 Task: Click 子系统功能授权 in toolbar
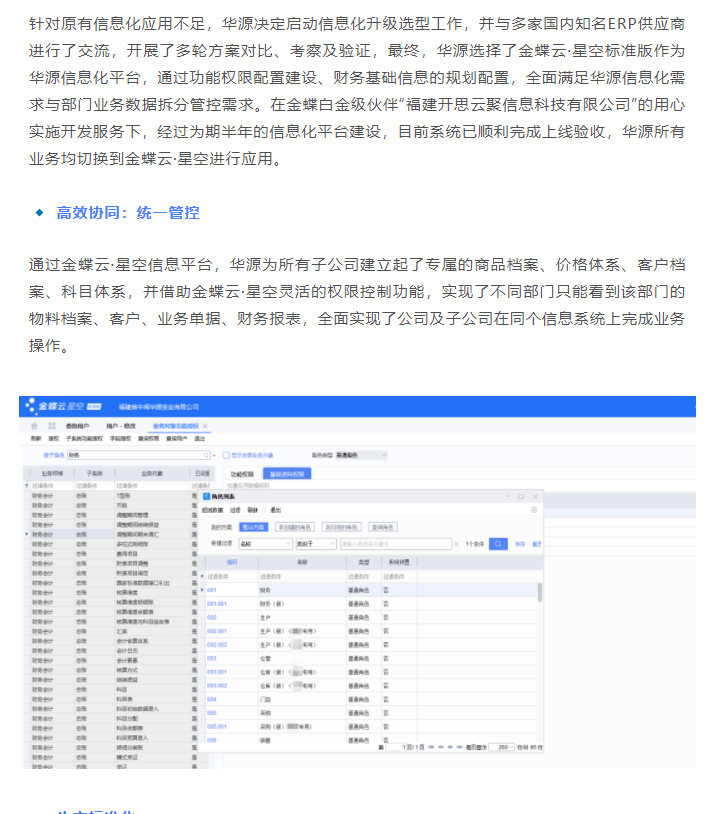(x=84, y=439)
